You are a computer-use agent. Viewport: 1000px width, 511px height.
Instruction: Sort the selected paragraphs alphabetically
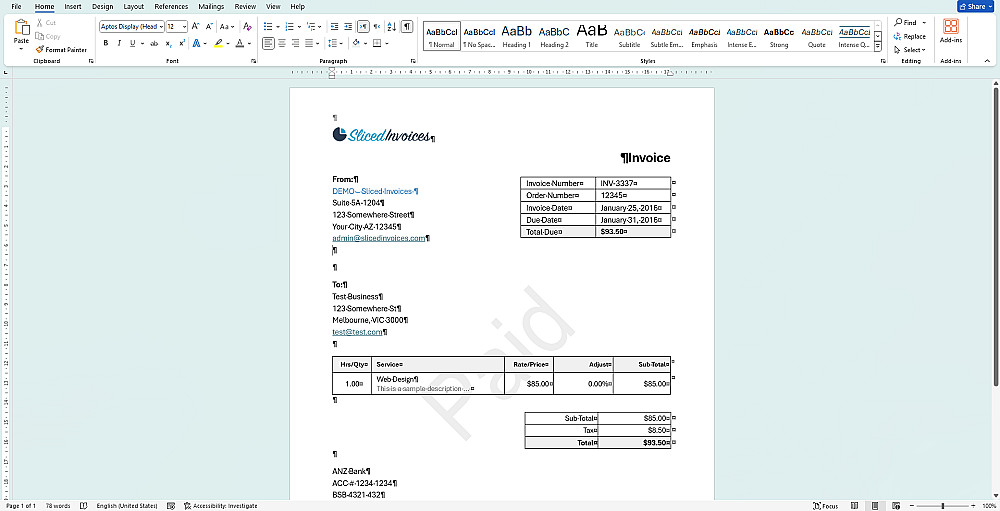392,26
